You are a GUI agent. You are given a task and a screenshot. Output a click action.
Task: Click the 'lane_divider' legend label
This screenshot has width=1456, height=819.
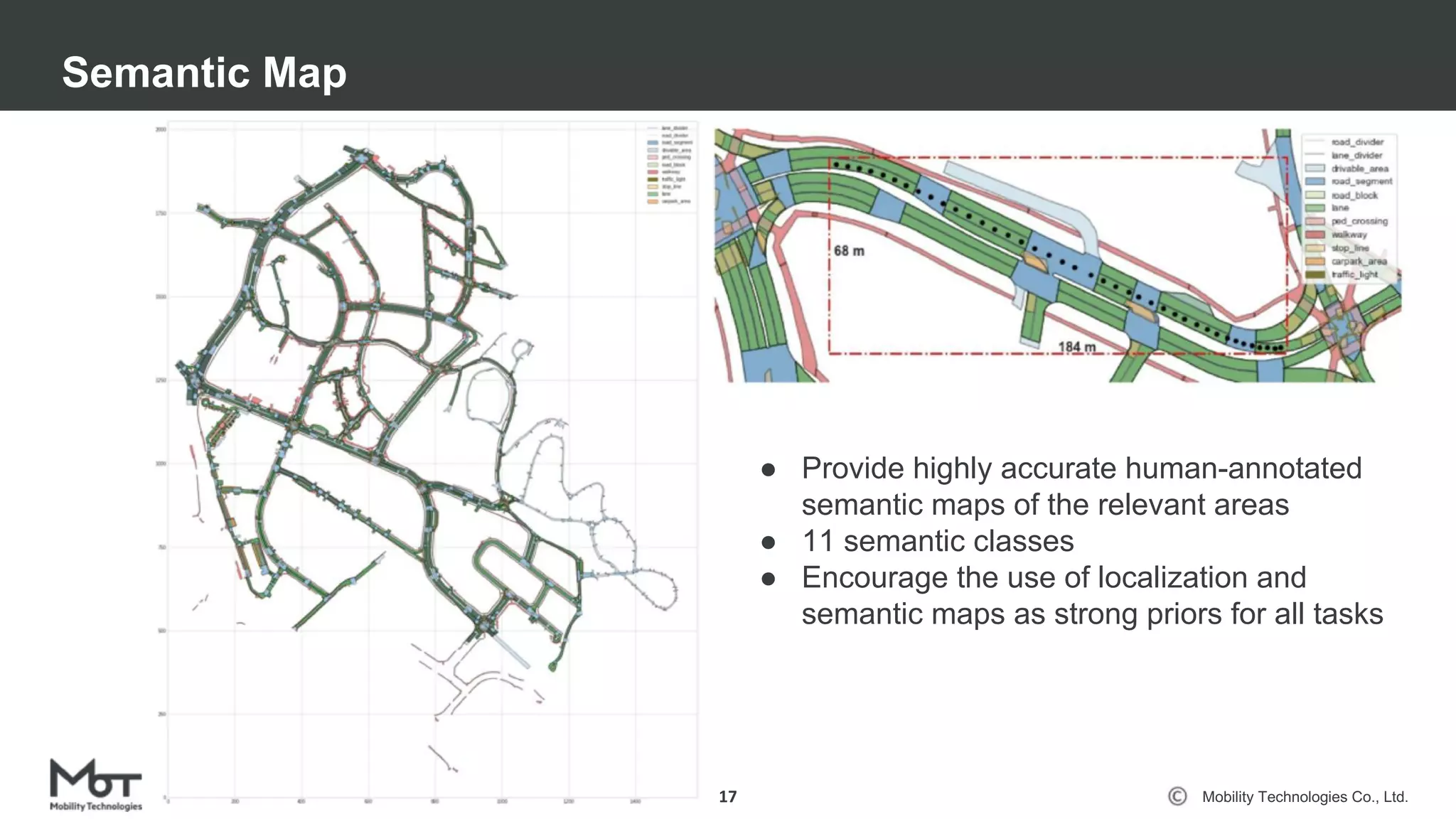tap(1356, 155)
